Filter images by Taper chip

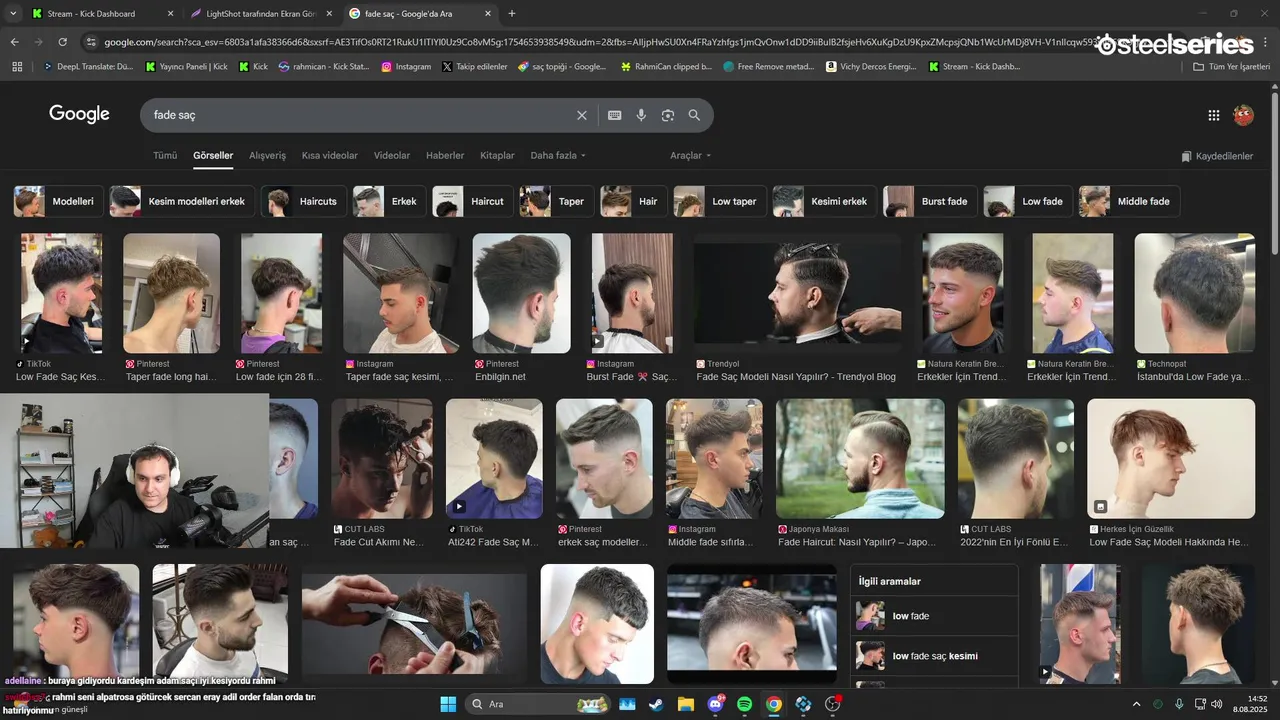(x=557, y=201)
